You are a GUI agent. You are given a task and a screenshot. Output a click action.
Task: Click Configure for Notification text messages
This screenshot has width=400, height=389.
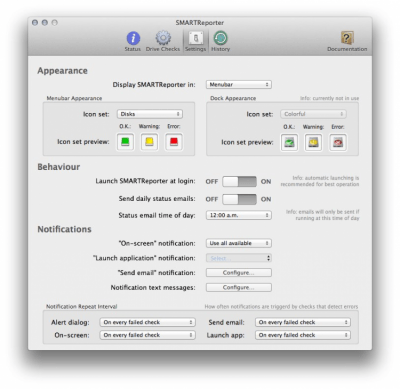click(x=239, y=287)
